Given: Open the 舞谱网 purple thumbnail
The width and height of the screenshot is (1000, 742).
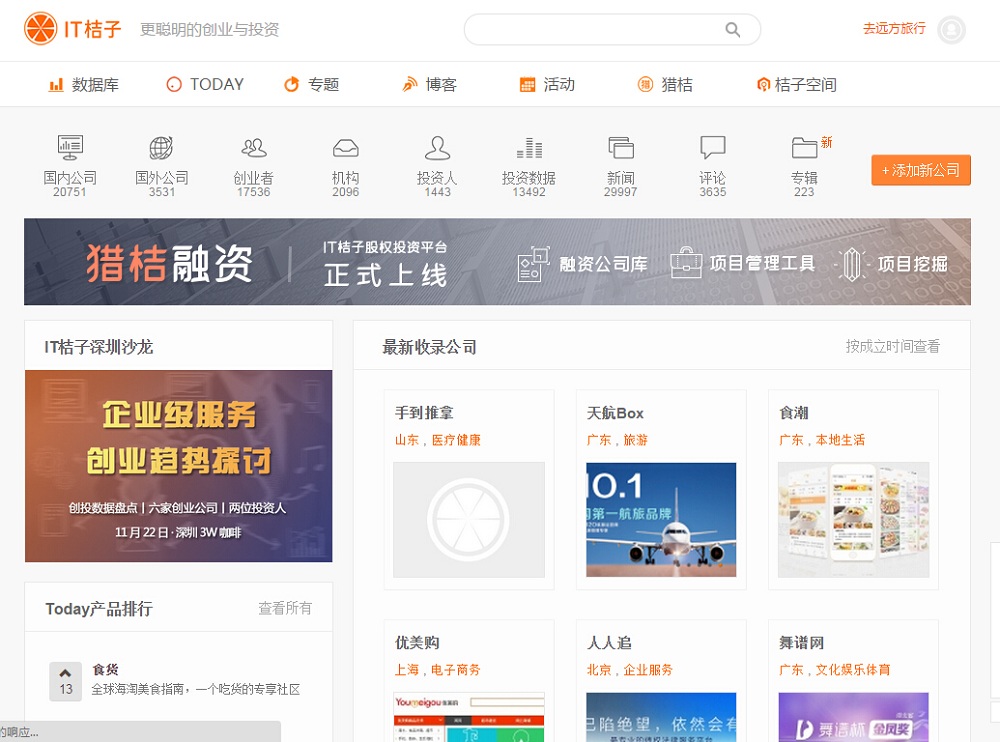Looking at the screenshot, I should coord(853,717).
